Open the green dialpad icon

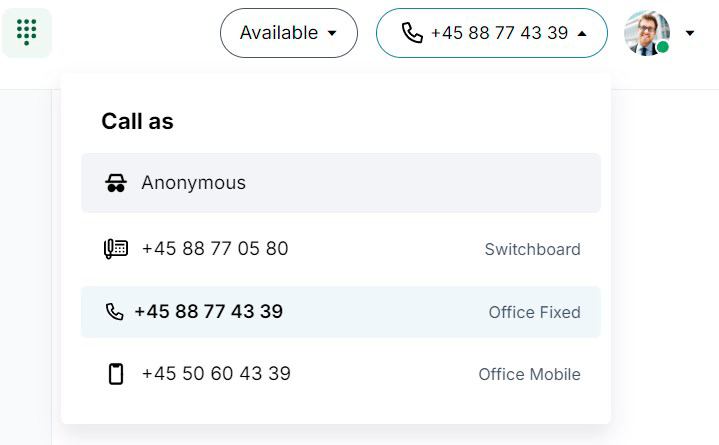[x=27, y=33]
